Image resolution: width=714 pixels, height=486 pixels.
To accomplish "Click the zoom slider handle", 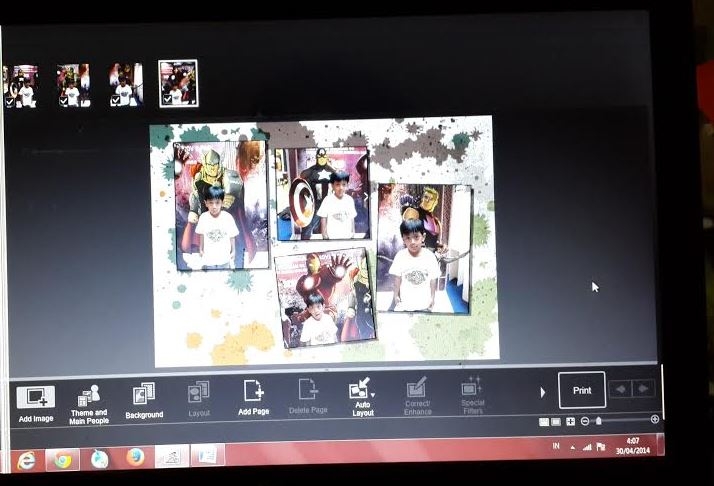I will (x=599, y=421).
